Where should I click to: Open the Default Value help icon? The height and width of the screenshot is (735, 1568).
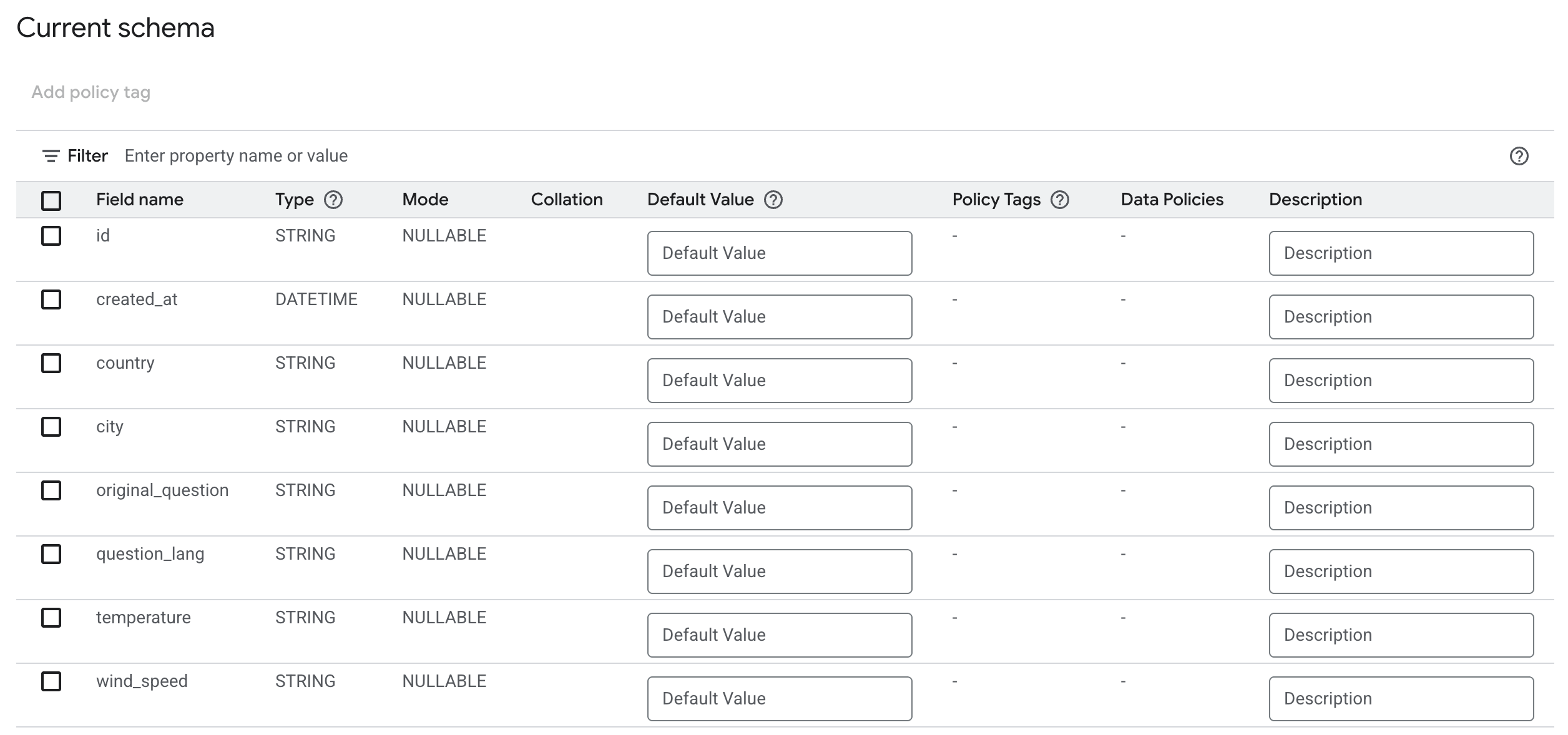773,200
